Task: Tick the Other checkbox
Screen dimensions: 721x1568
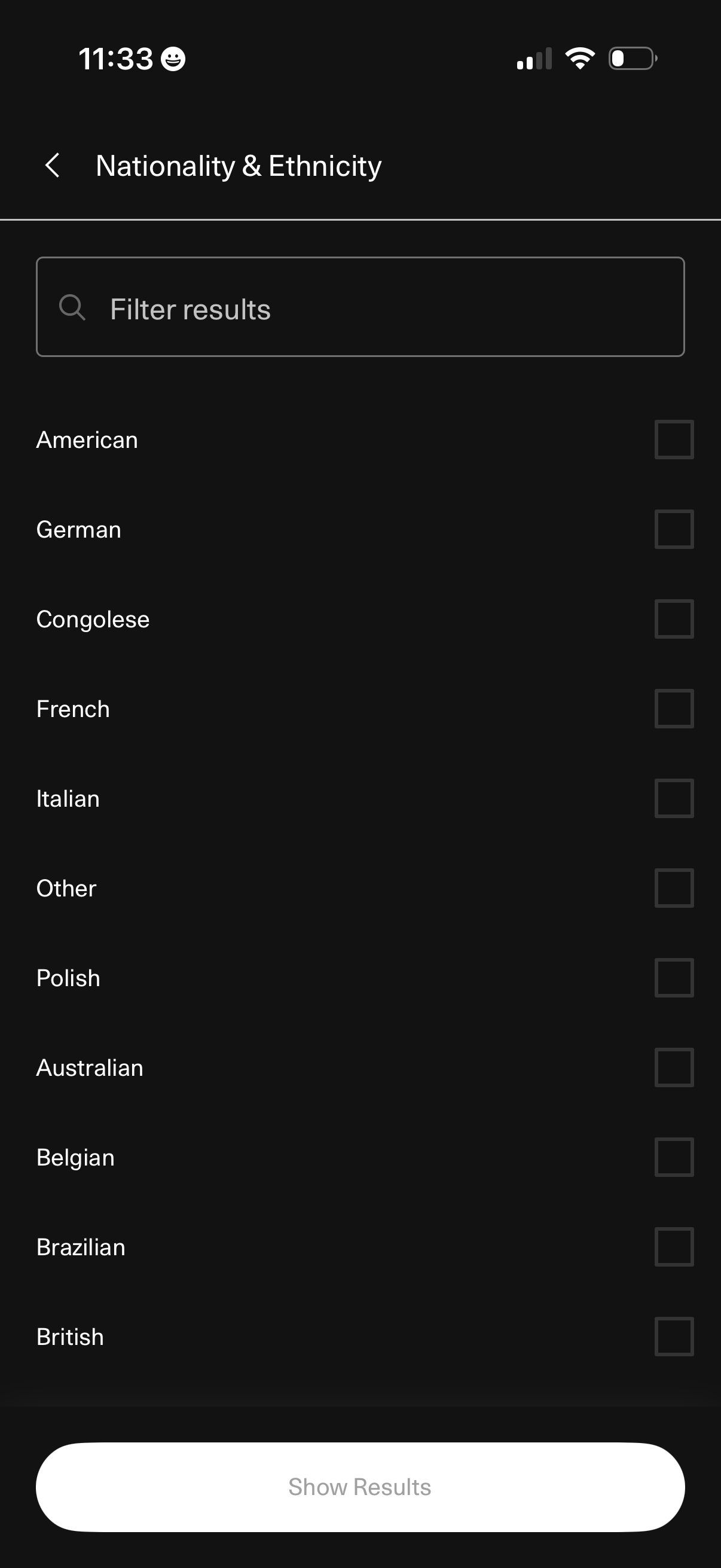Action: [x=674, y=888]
